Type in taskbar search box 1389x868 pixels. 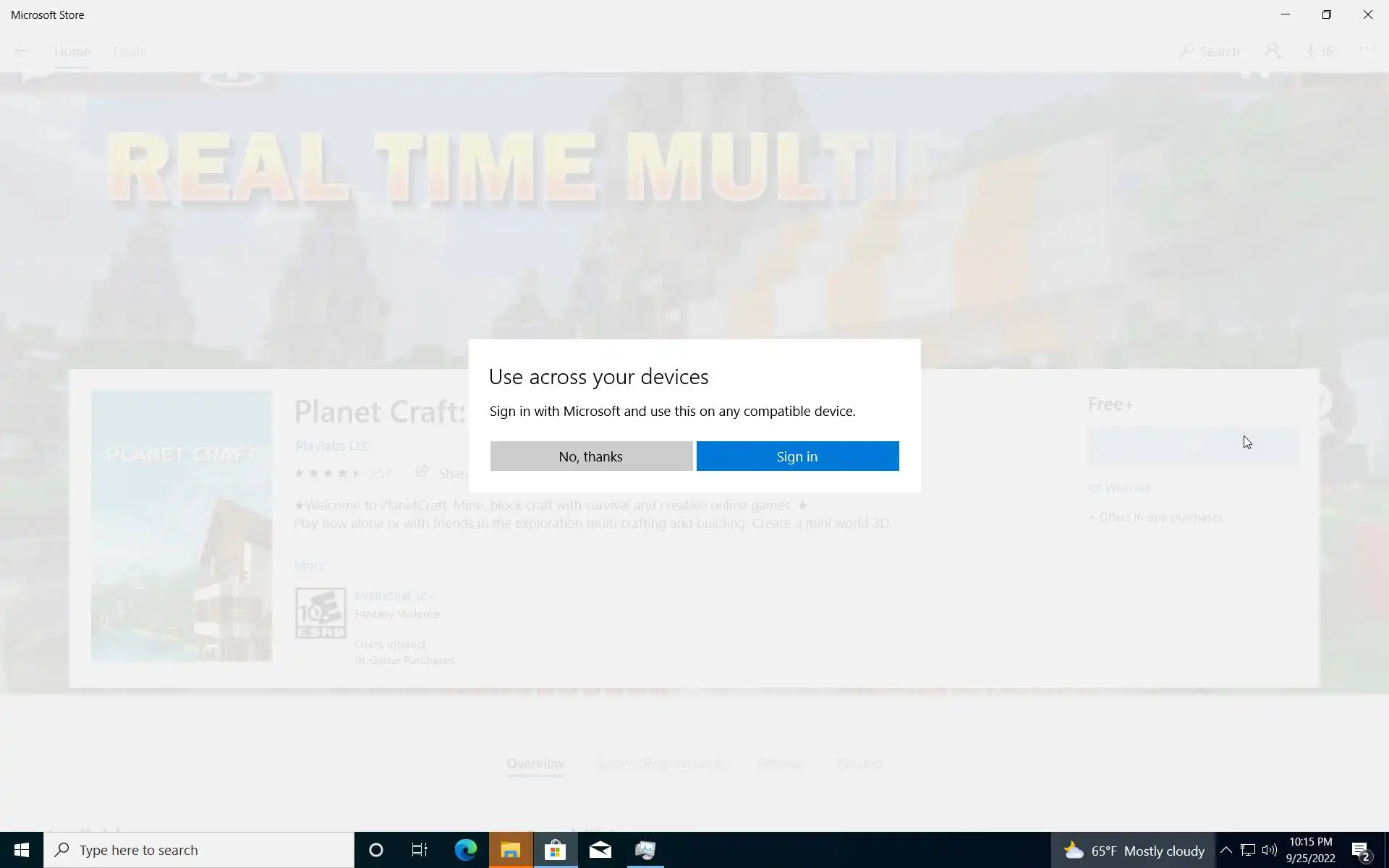coord(199,850)
